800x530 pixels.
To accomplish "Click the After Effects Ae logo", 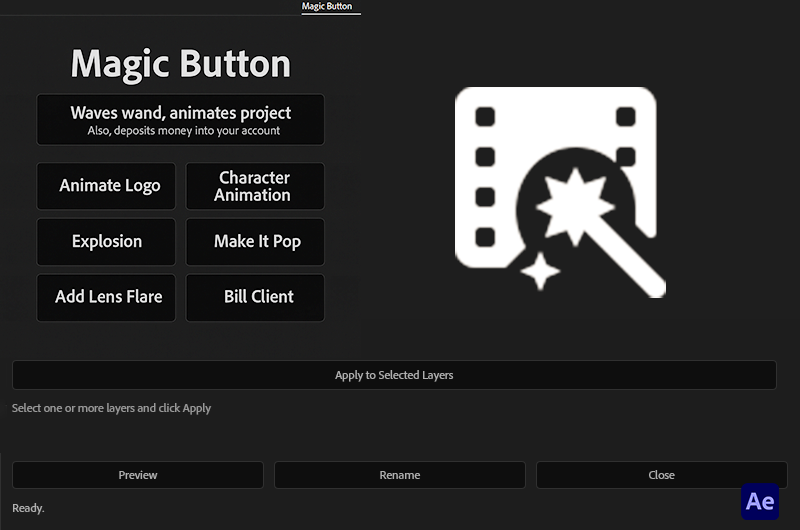I will [760, 501].
